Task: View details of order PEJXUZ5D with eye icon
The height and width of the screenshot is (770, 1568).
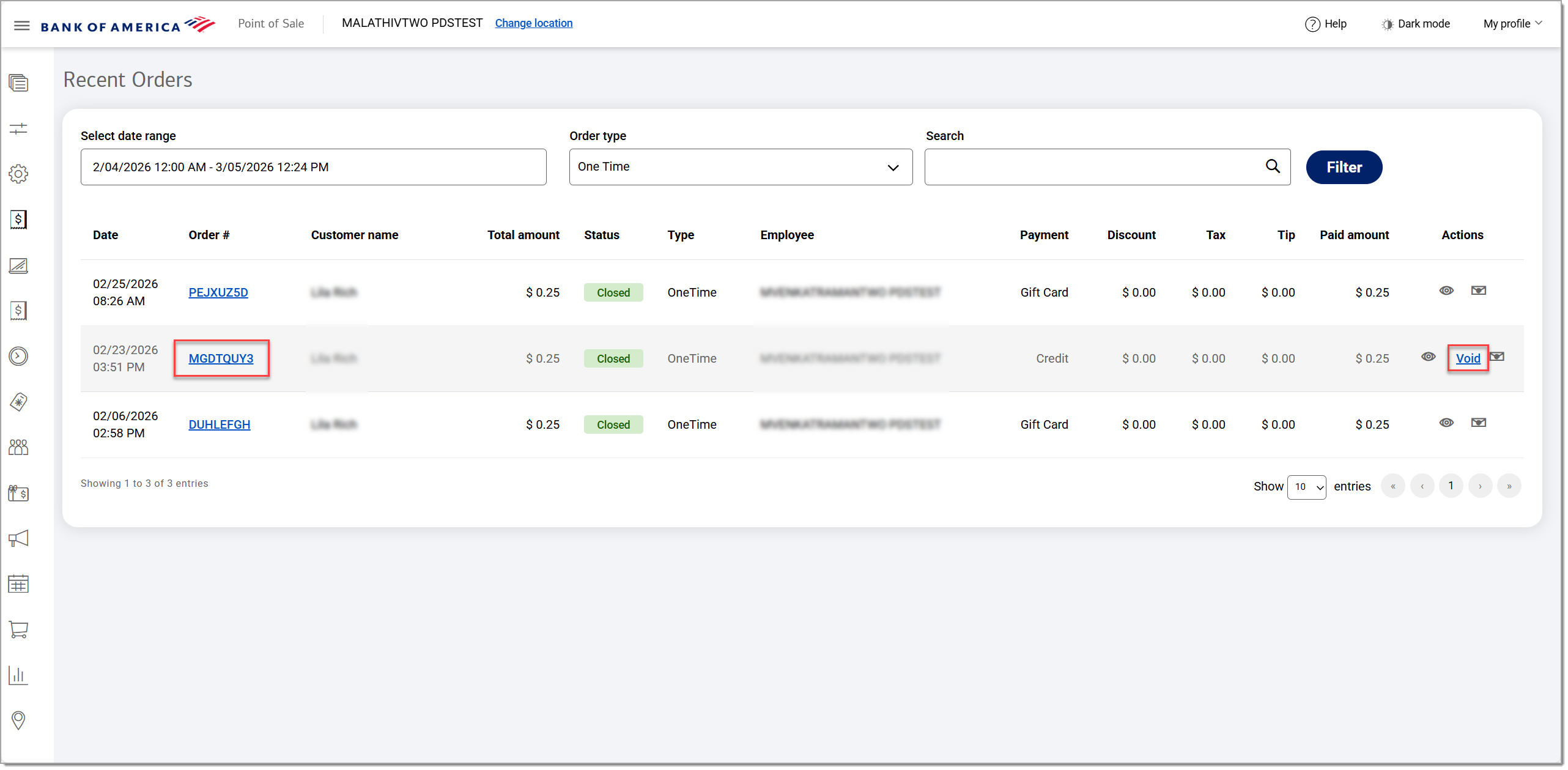Action: coord(1447,291)
